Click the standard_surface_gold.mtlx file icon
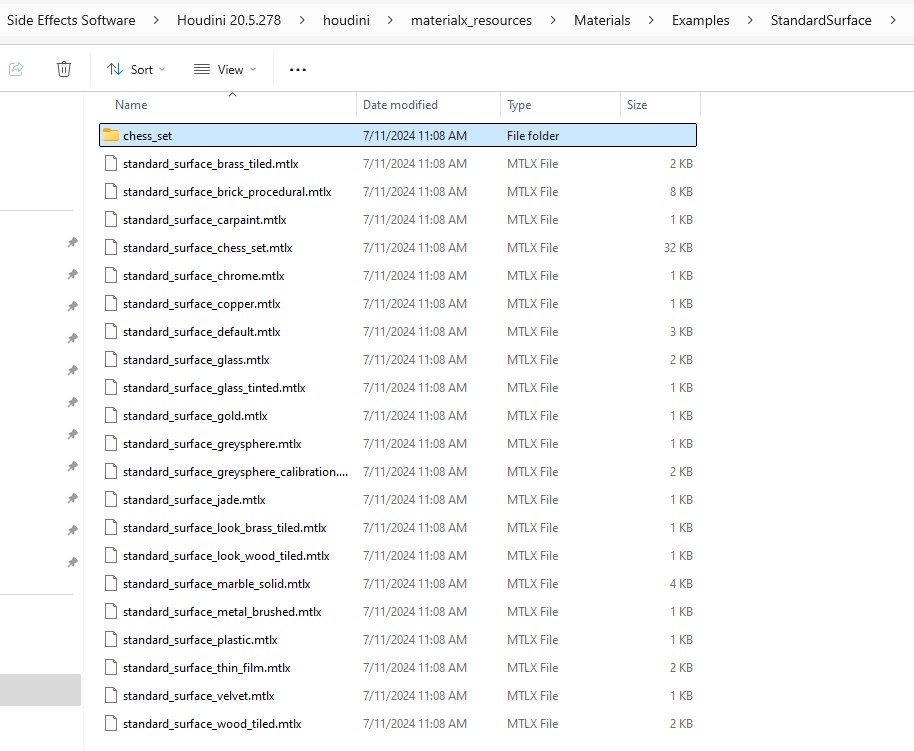Image resolution: width=914 pixels, height=751 pixels. point(111,415)
